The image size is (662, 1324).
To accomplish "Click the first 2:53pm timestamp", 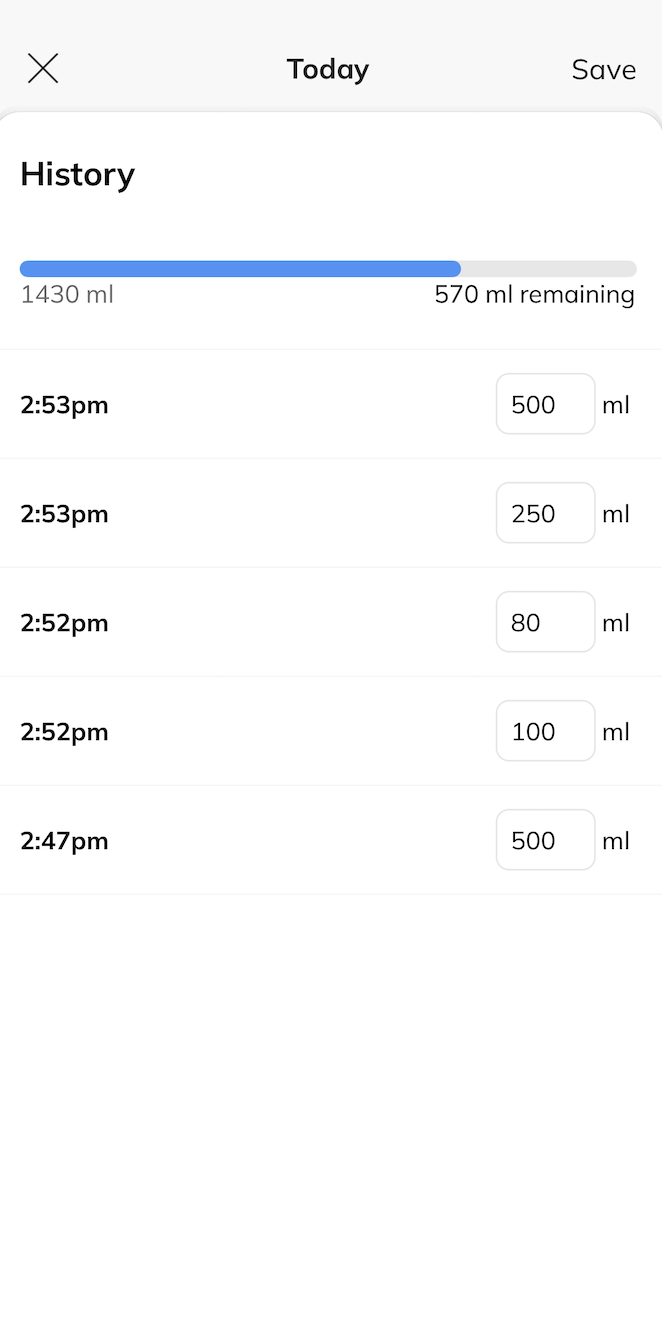I will (x=64, y=404).
